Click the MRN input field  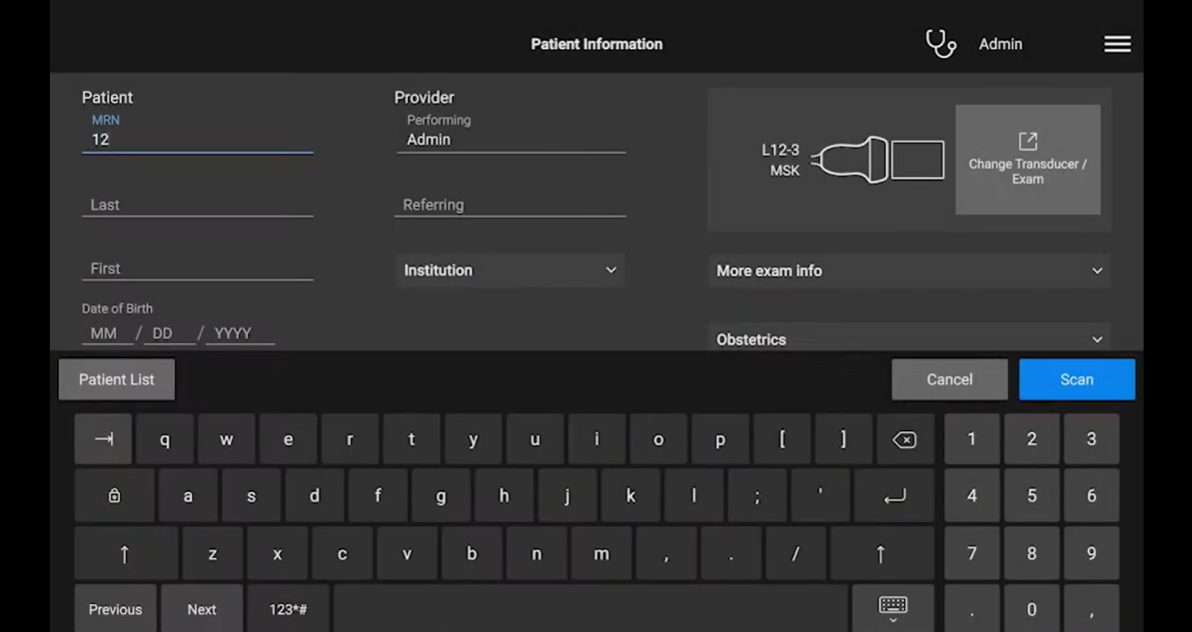point(197,139)
